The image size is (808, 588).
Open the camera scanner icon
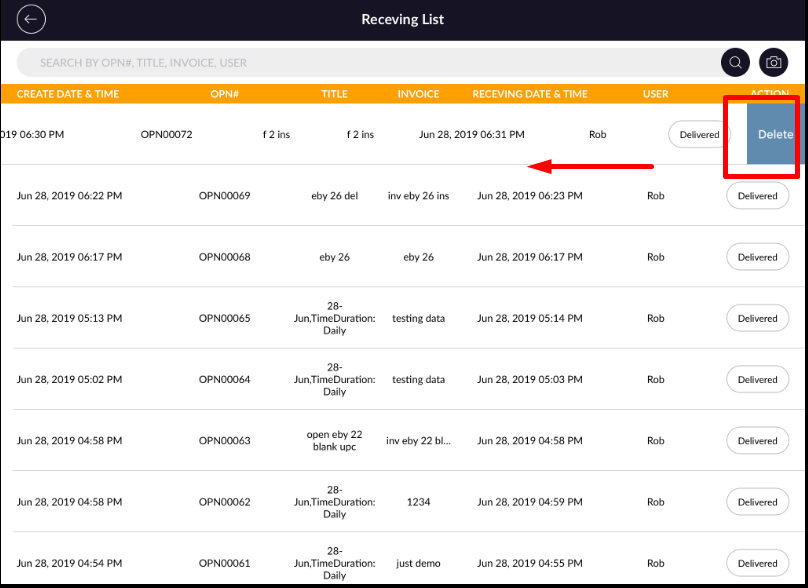[773, 62]
